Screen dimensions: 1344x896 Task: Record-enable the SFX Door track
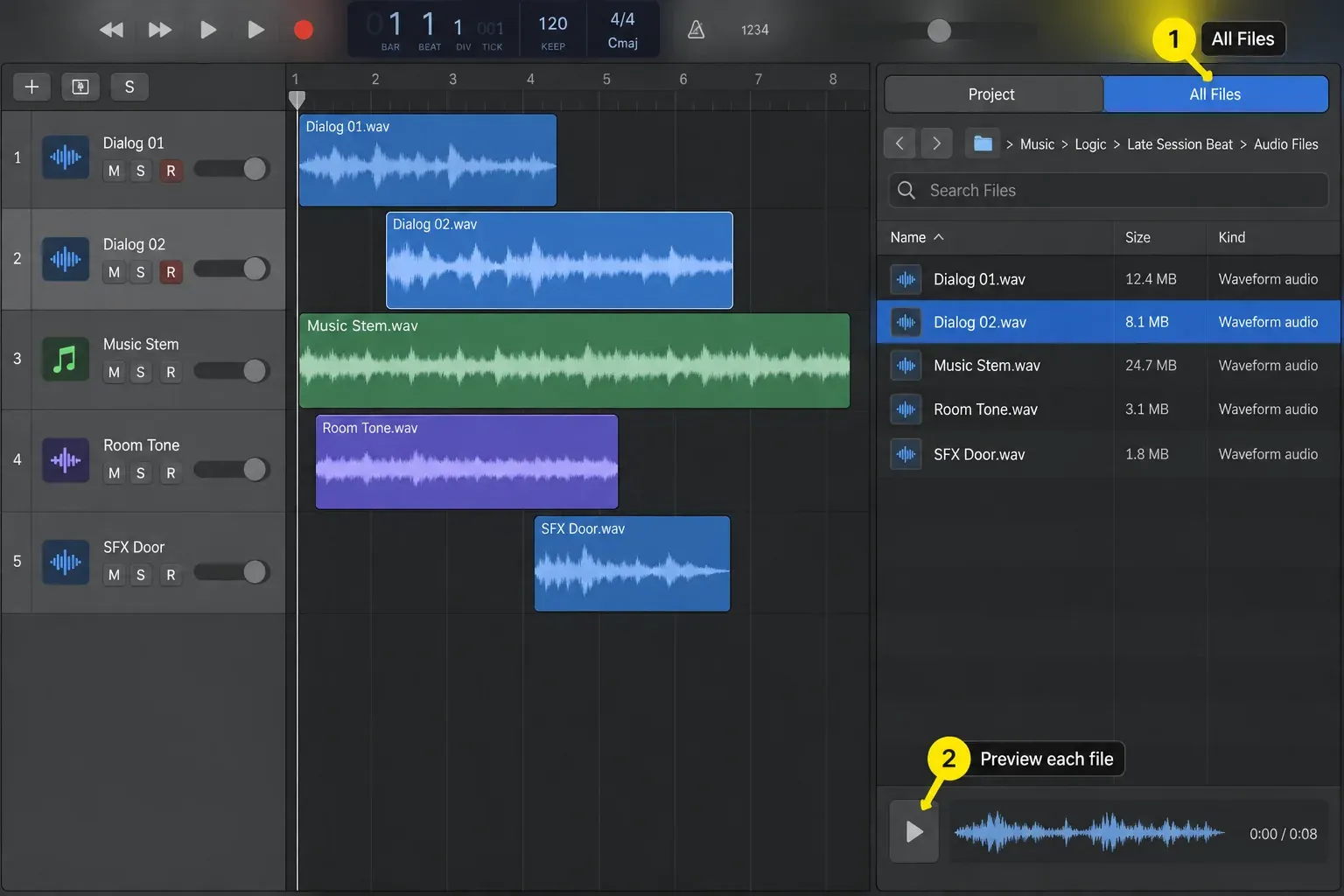tap(171, 575)
